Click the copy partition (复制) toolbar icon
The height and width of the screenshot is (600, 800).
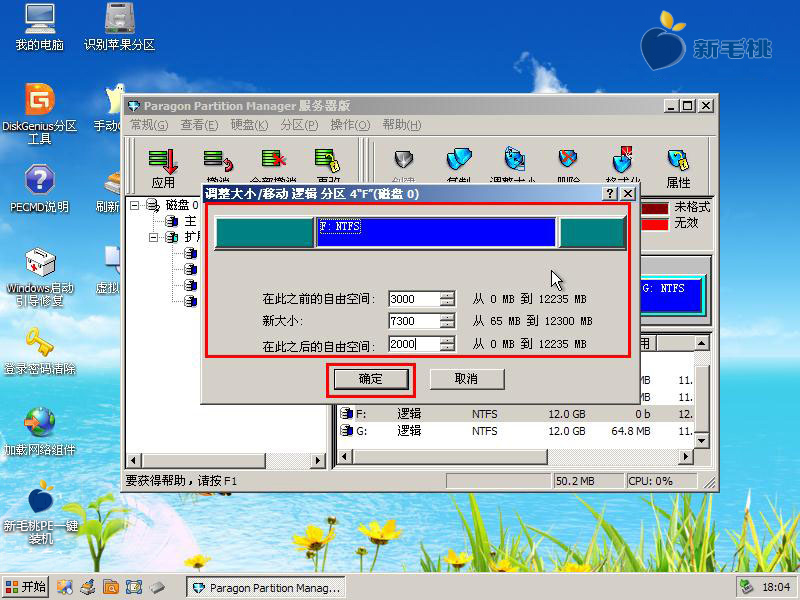(x=459, y=160)
